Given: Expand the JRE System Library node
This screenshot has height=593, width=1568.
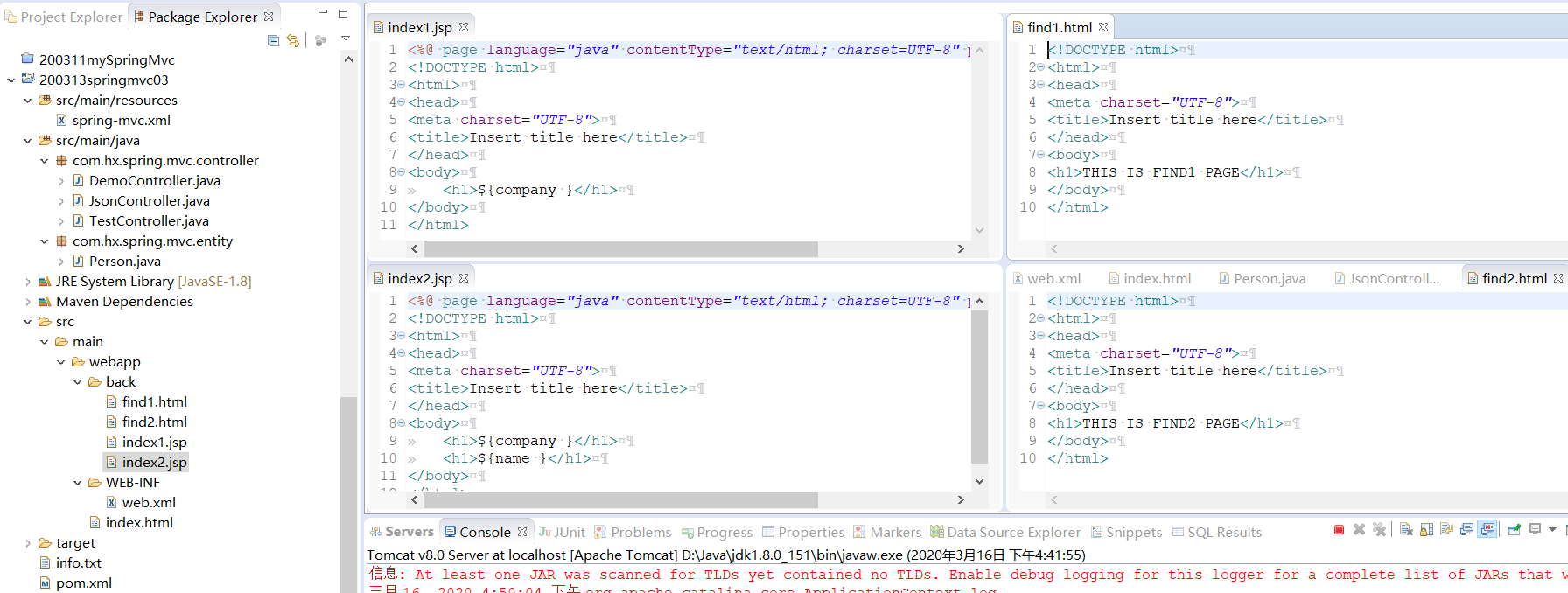Looking at the screenshot, I should pyautogui.click(x=27, y=281).
